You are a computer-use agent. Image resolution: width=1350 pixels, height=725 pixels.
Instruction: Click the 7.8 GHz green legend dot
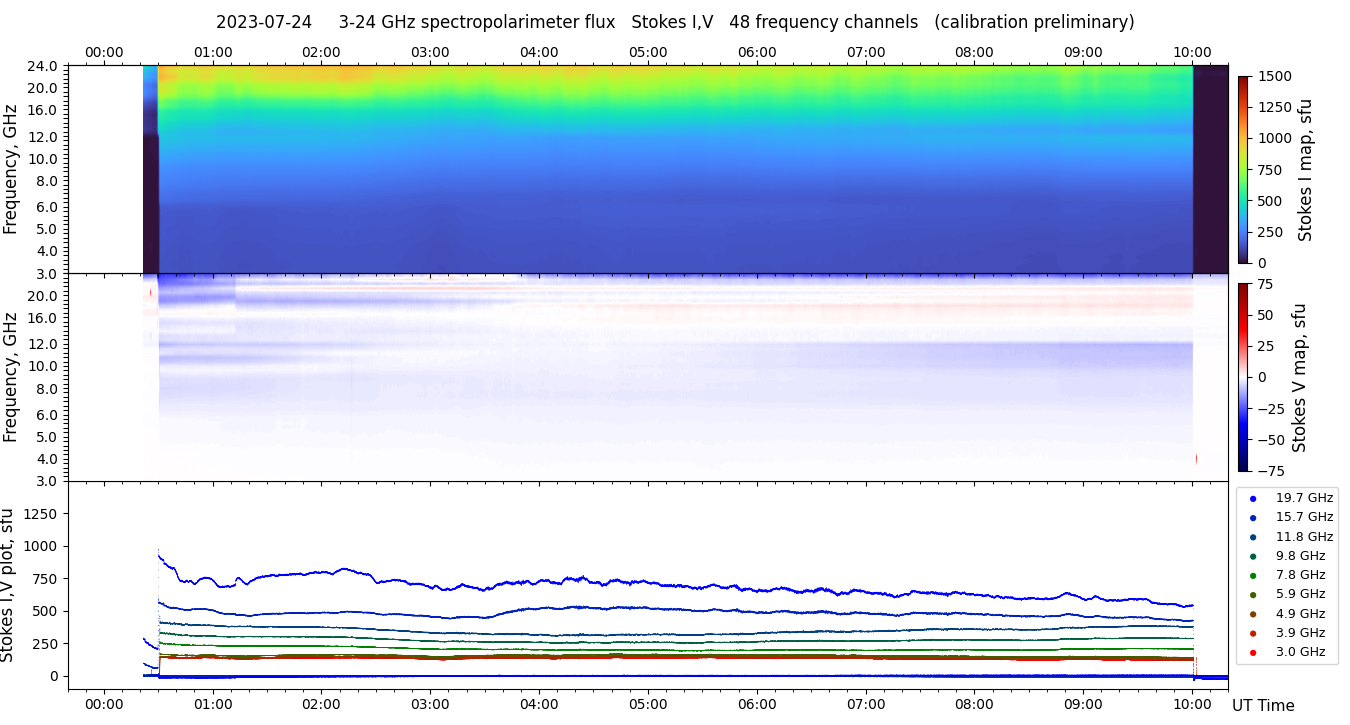(x=1253, y=575)
